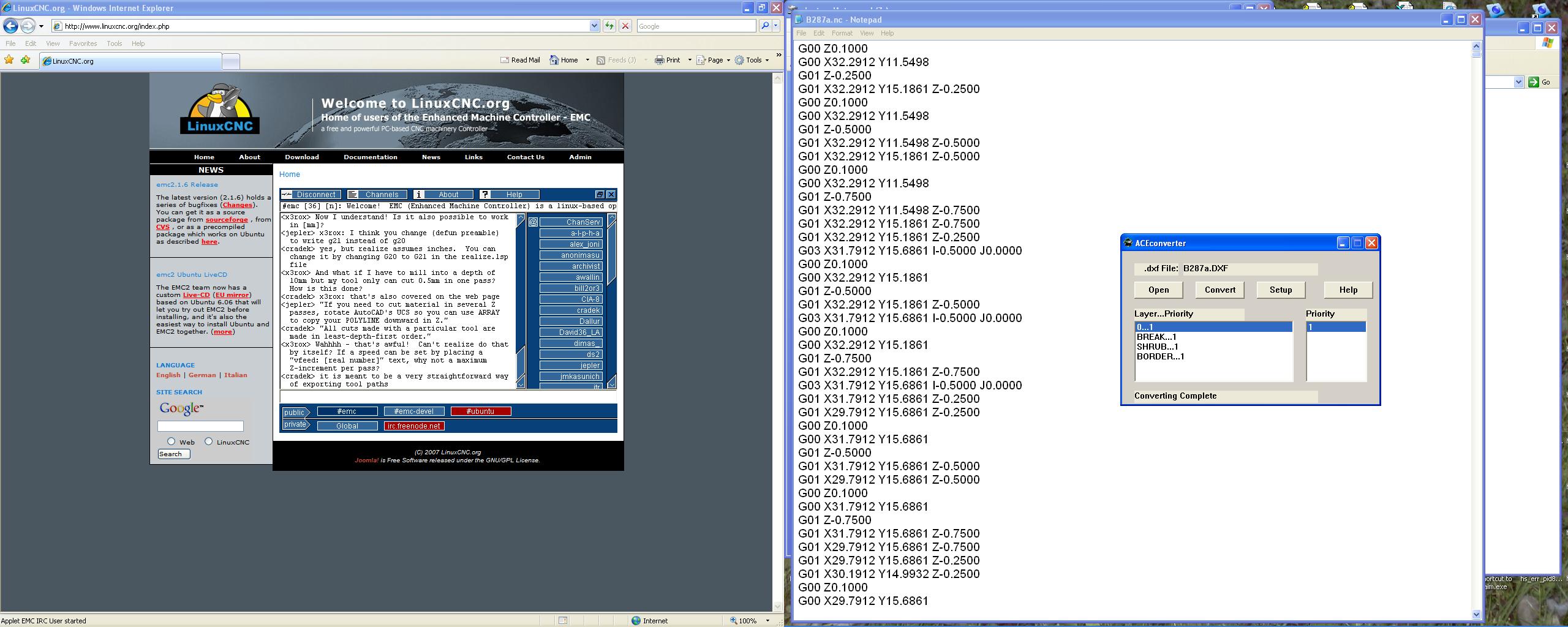Select the LinuxCNC.org browser tab

130,61
